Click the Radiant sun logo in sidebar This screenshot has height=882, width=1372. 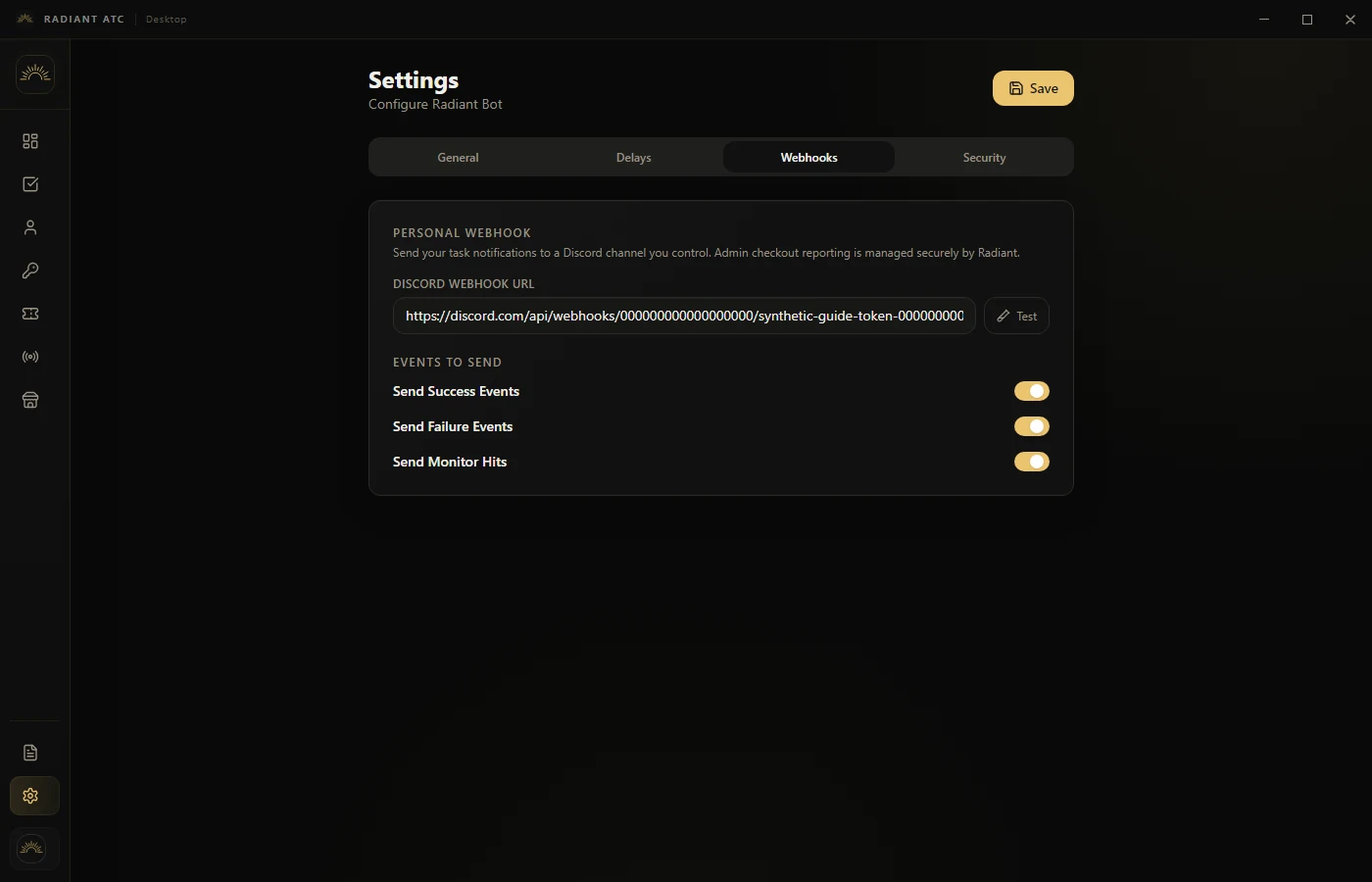(35, 74)
